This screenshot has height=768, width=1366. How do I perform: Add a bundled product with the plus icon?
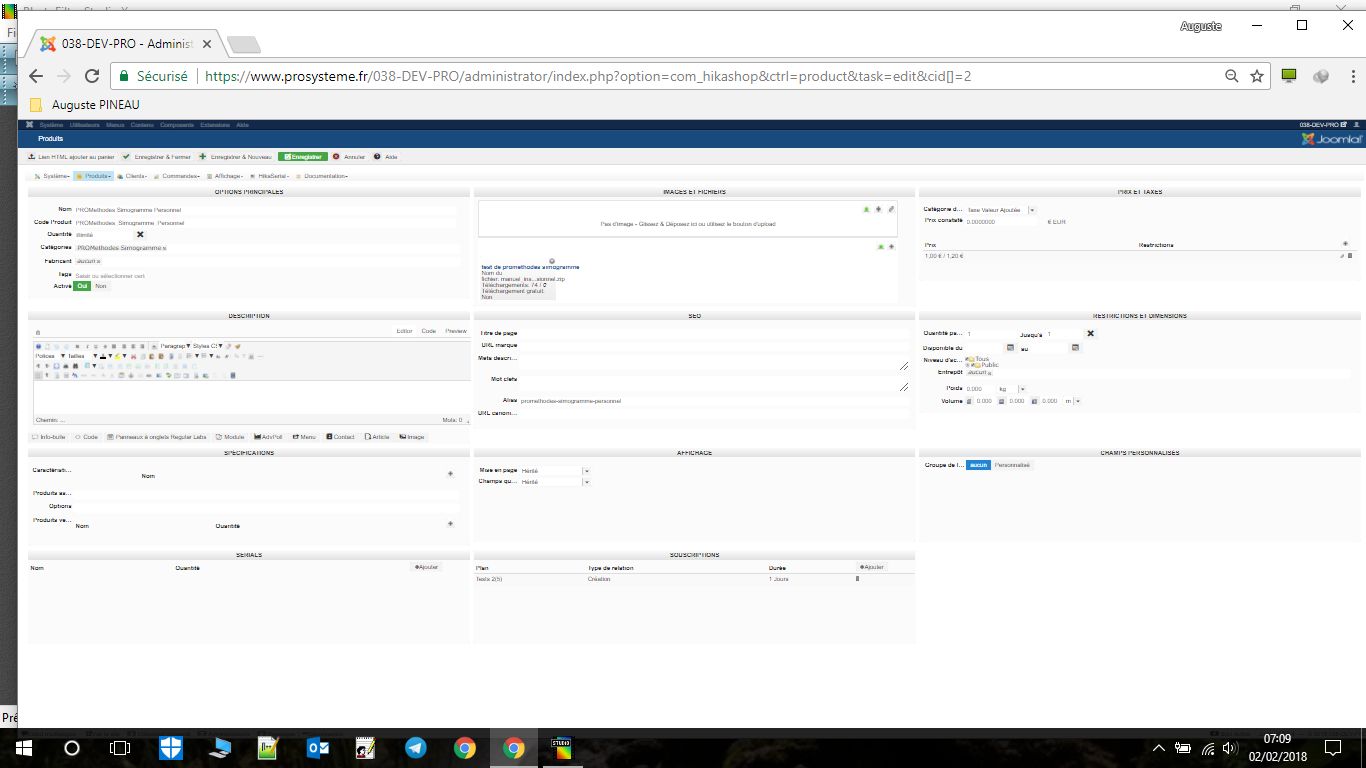[450, 523]
